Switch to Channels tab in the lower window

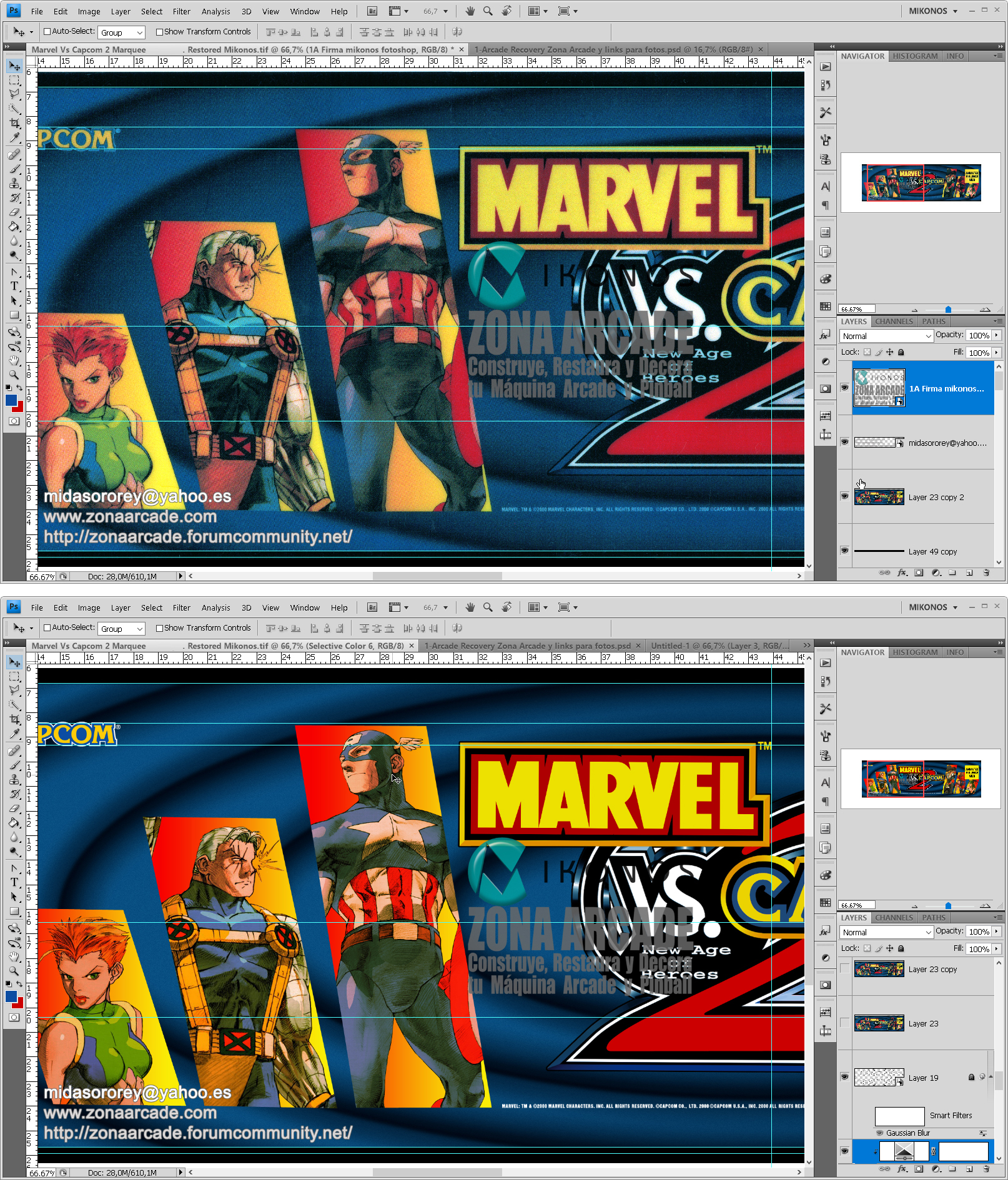pos(894,918)
